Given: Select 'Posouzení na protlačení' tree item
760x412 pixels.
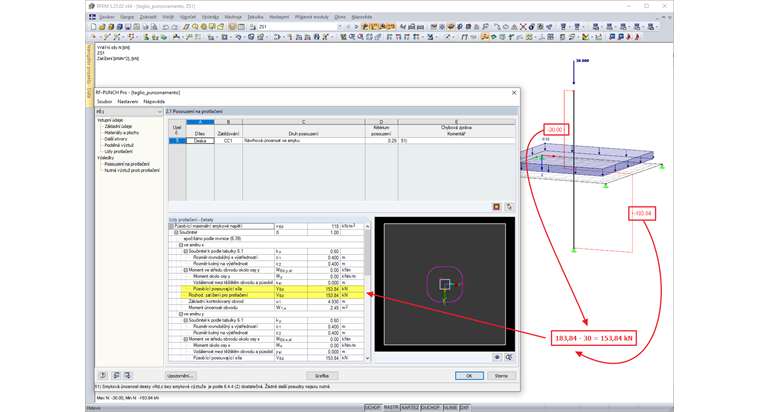Looking at the screenshot, I should (x=127, y=164).
